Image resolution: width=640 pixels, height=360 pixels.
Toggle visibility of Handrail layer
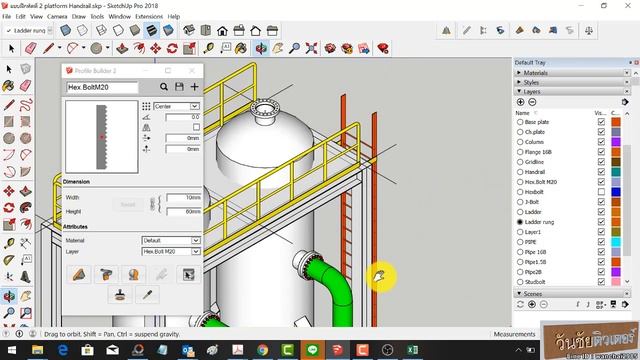tap(601, 172)
